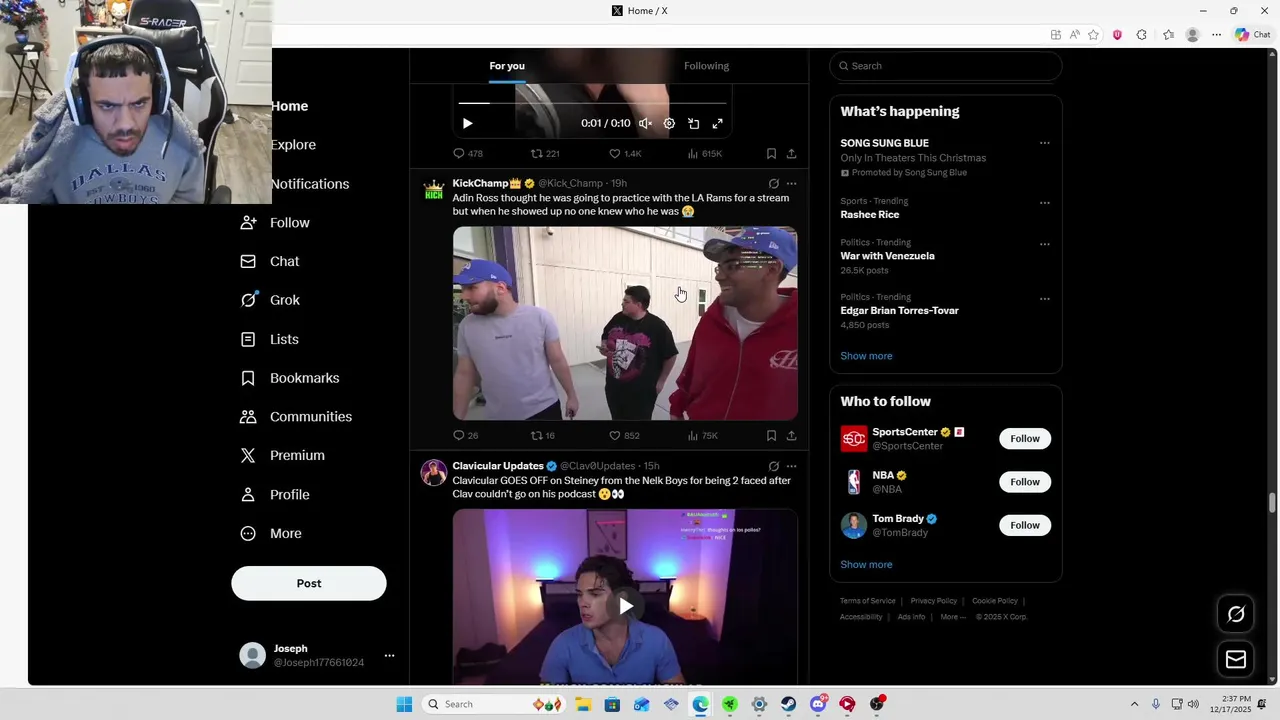The height and width of the screenshot is (720, 1280).
Task: Follow the NBA account
Action: pyautogui.click(x=1025, y=482)
